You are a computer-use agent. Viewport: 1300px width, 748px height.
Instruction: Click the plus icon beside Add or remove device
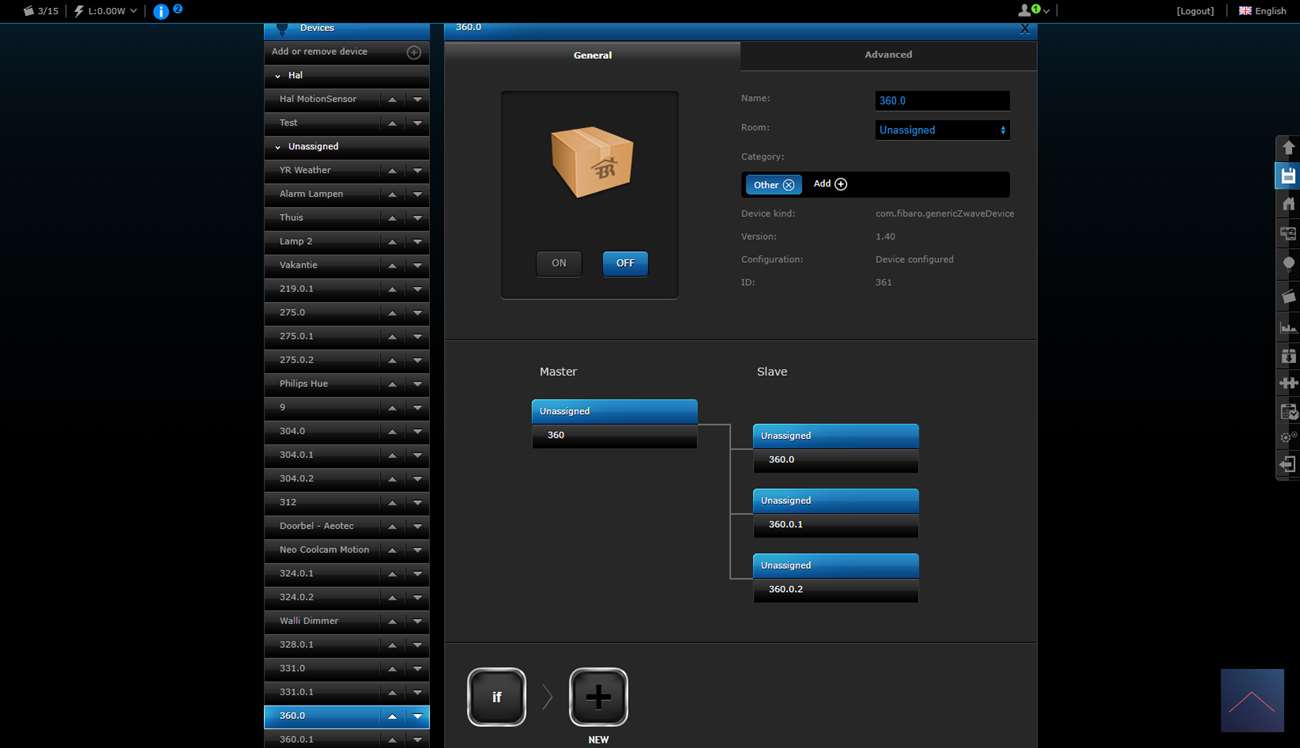[x=413, y=52]
